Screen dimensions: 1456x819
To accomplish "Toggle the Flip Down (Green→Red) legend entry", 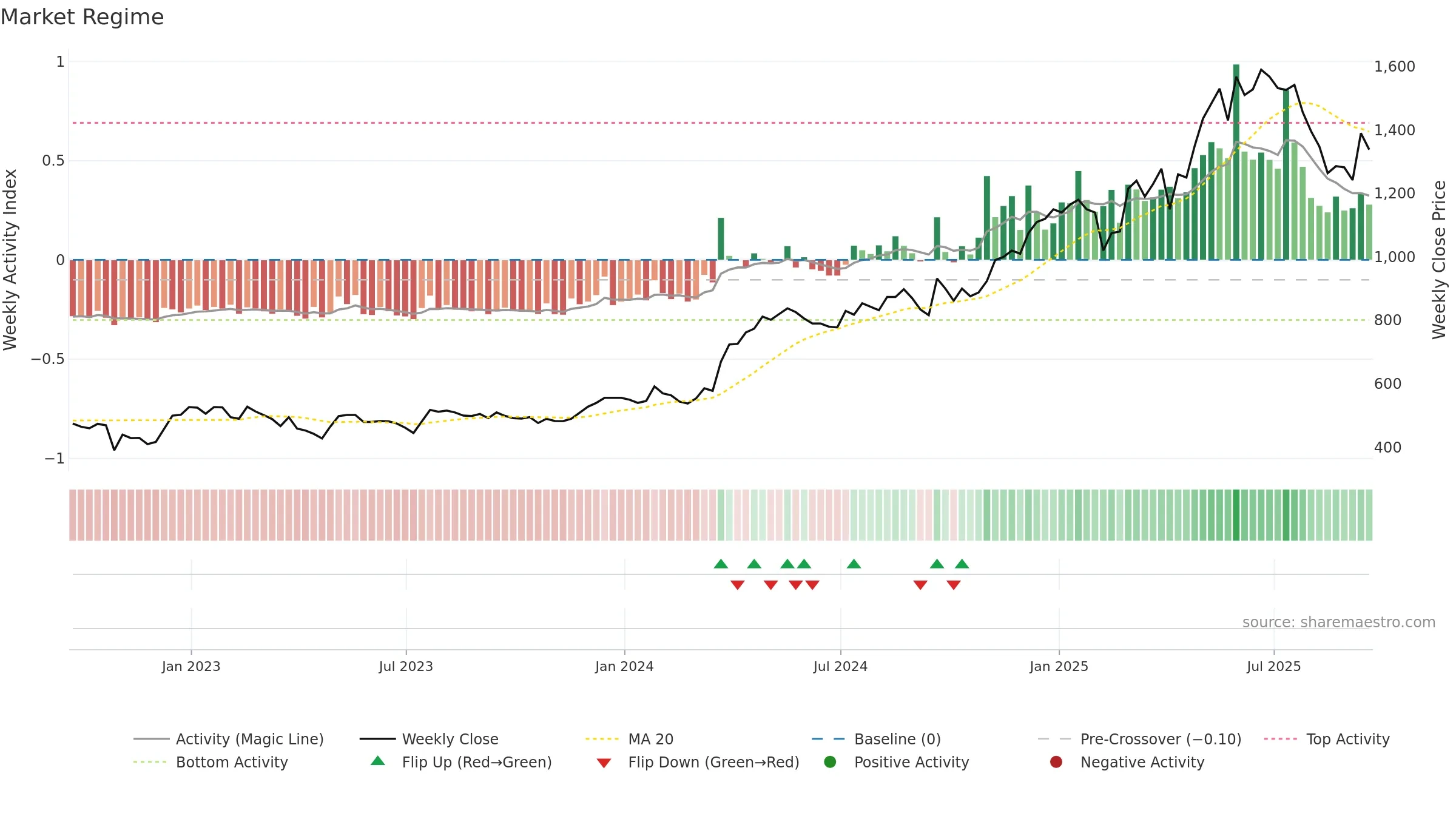I will point(698,762).
